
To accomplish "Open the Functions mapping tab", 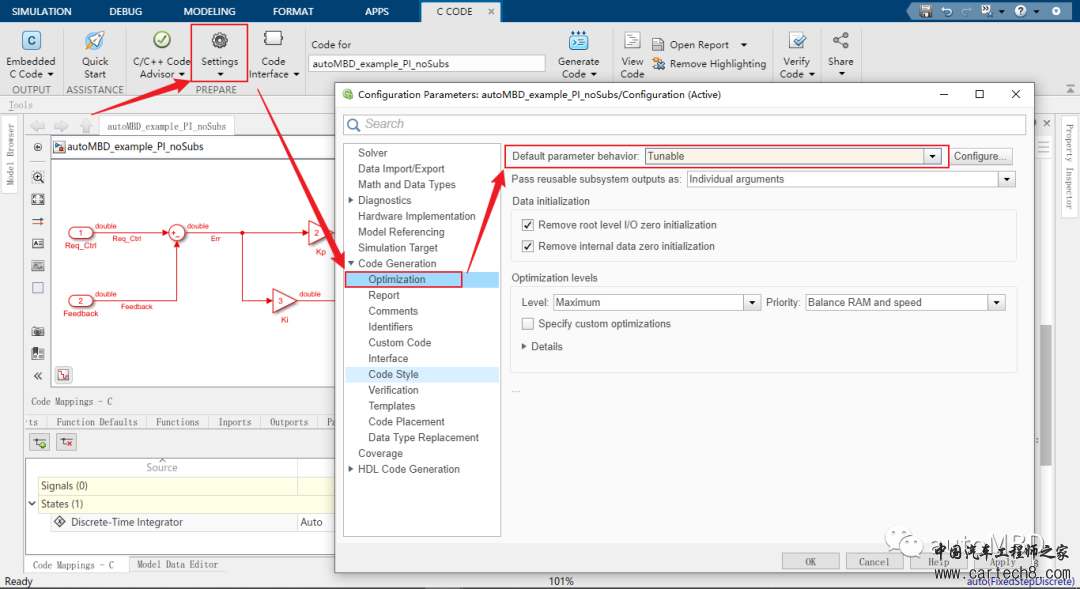I will pyautogui.click(x=178, y=422).
